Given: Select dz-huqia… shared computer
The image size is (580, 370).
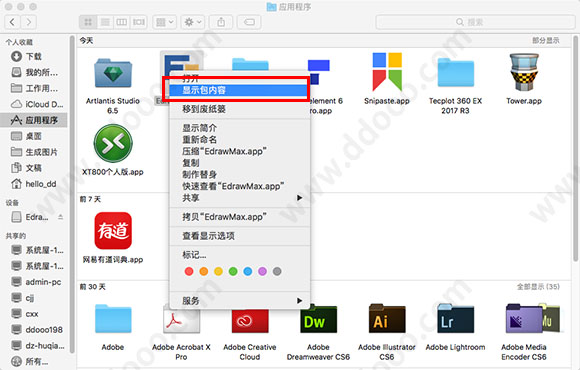Looking at the screenshot, I should pos(33,346).
